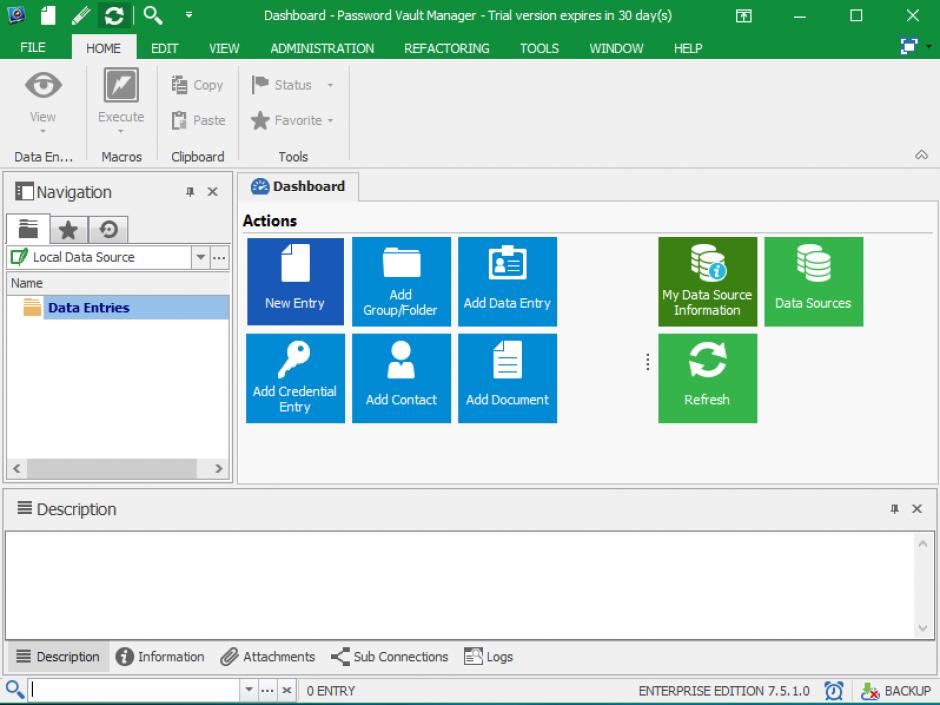This screenshot has height=705, width=940.
Task: Open the Add Contact tile
Action: coord(401,378)
